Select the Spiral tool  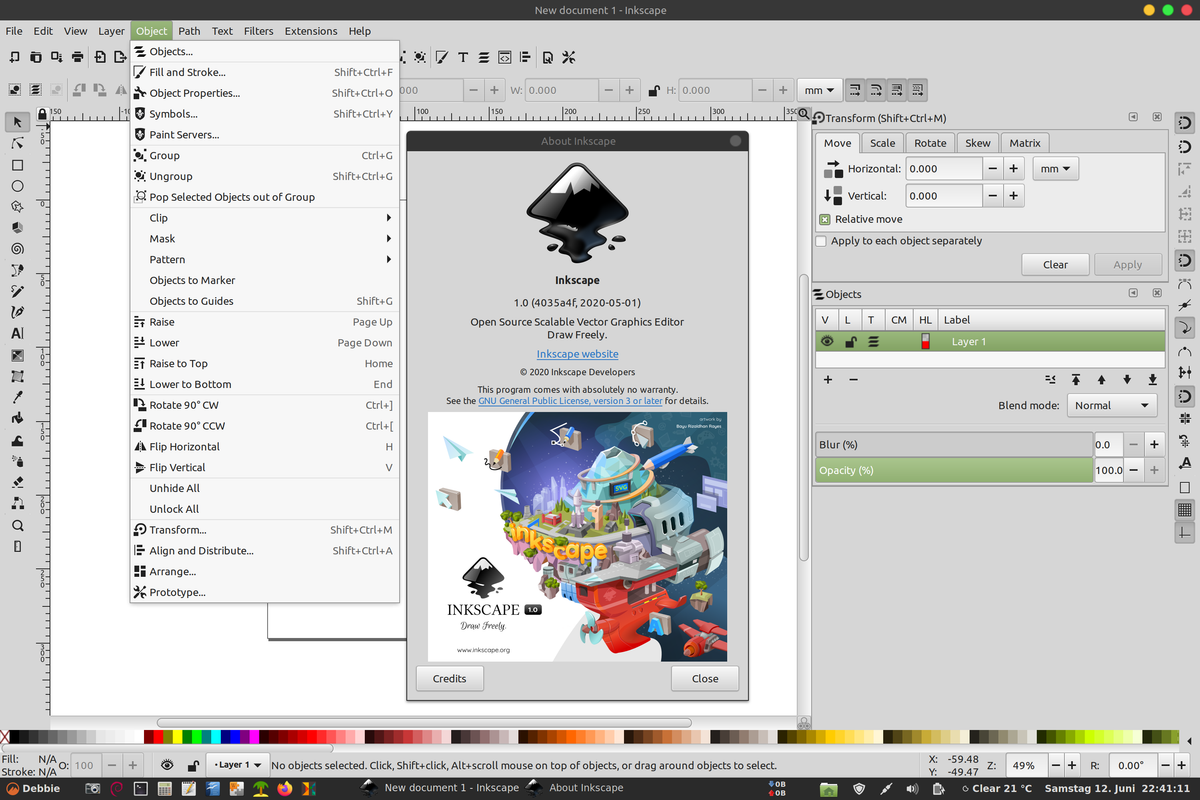(17, 249)
